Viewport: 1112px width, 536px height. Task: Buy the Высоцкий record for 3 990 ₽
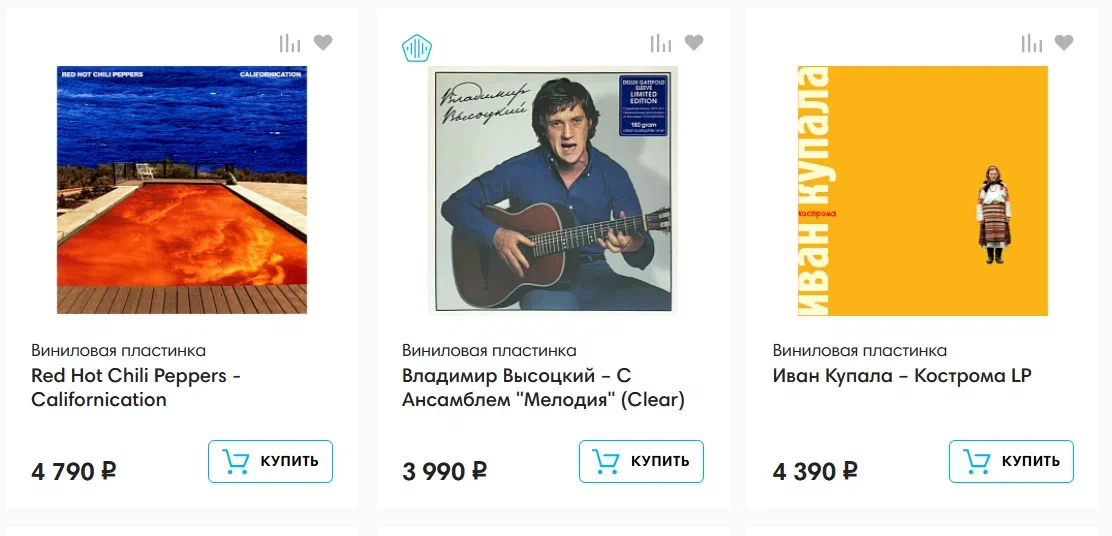(641, 461)
